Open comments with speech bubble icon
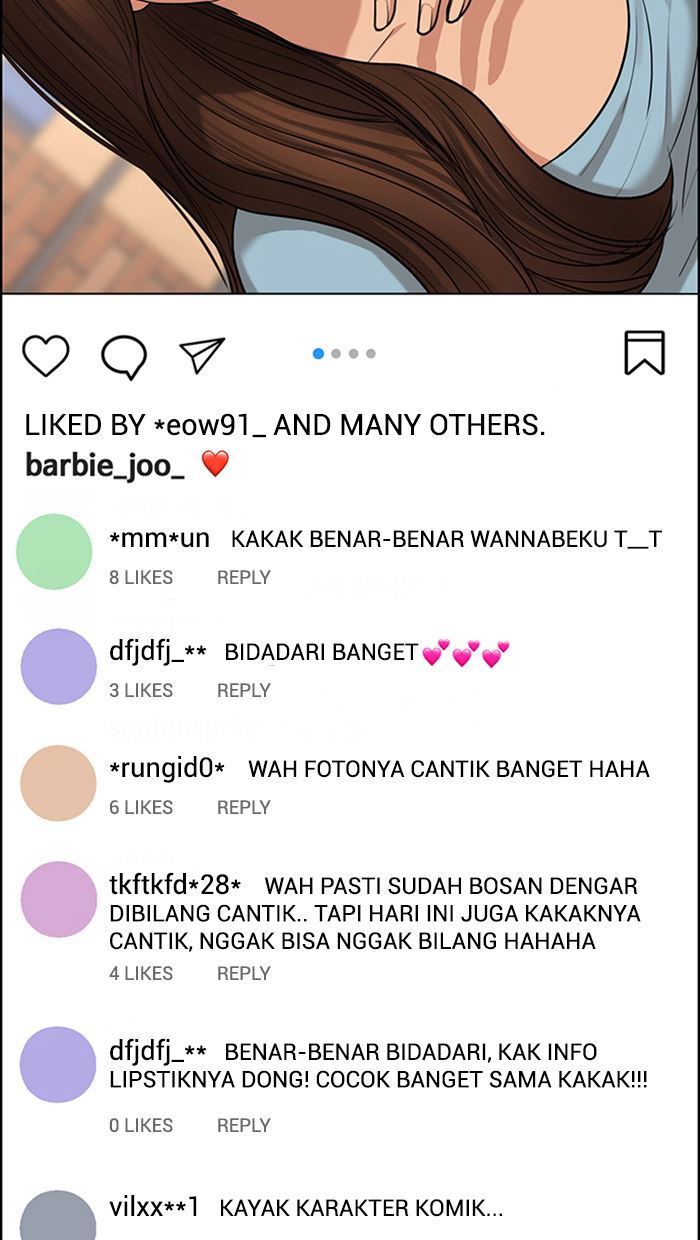Screen dimensions: 700x1240 [124, 357]
